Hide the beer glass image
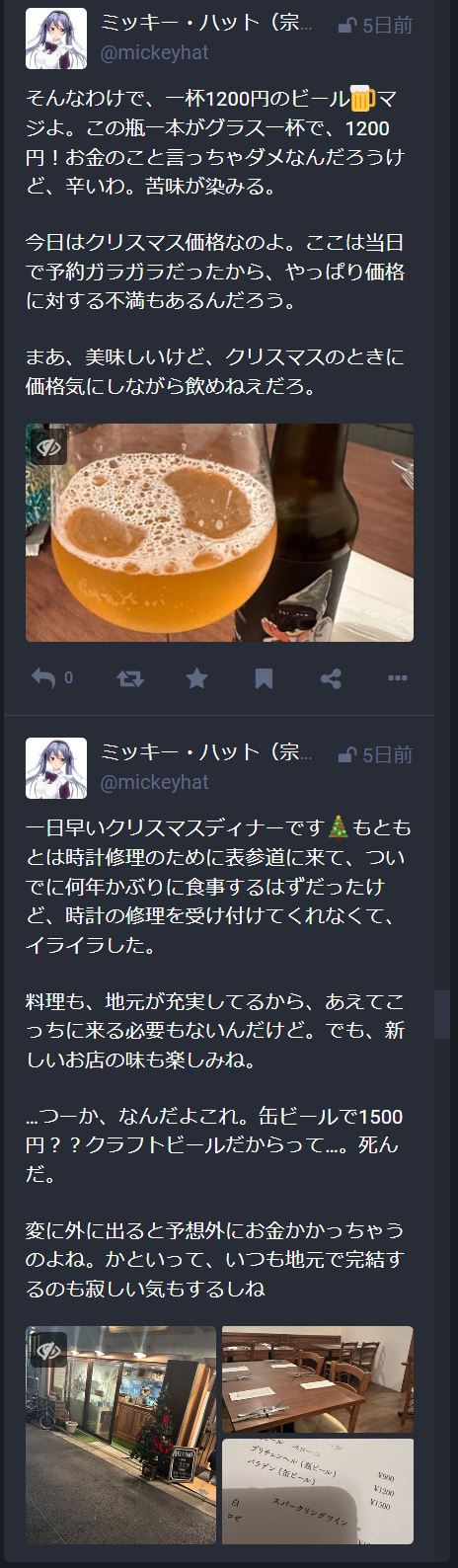 [x=49, y=448]
